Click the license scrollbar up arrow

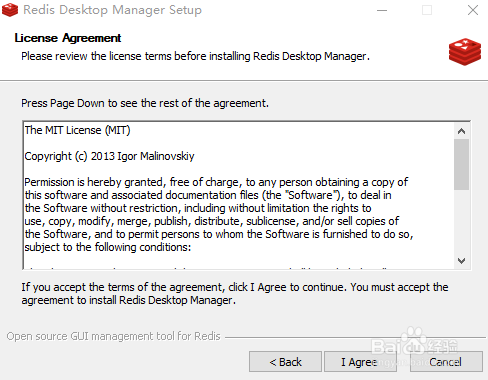tap(461, 131)
